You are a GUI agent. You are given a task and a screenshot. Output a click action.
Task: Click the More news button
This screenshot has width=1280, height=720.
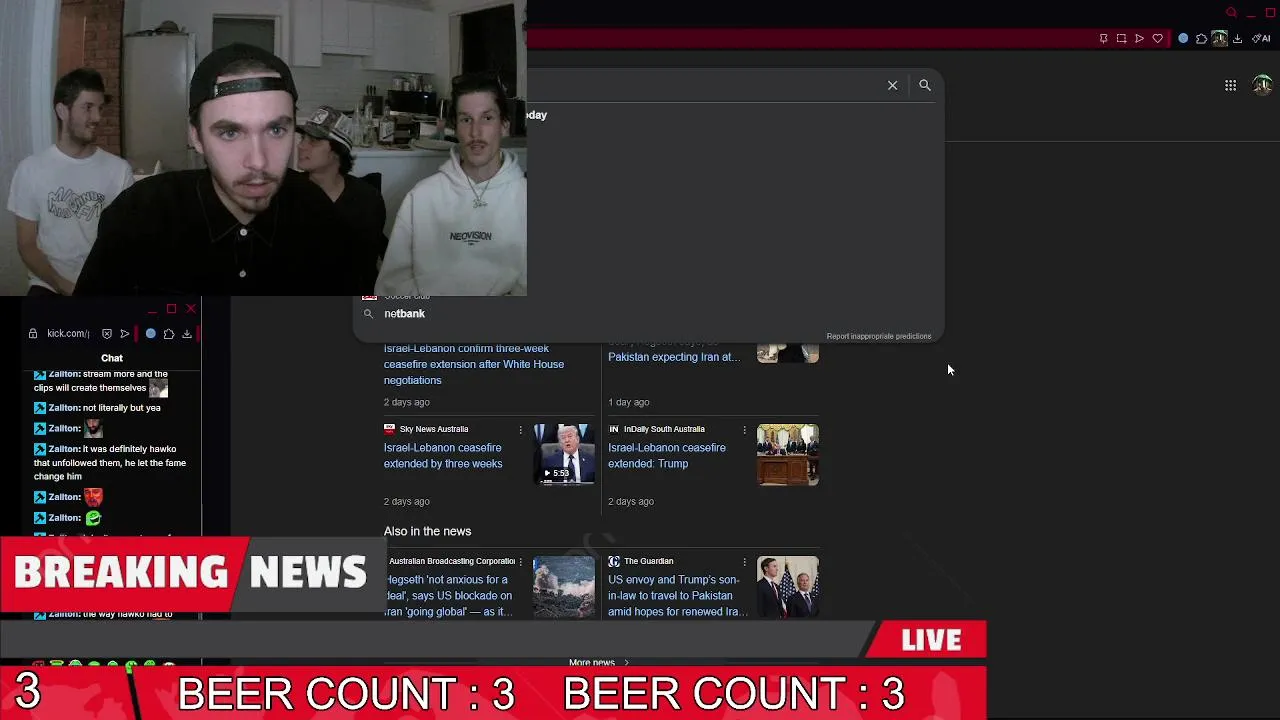coord(598,662)
